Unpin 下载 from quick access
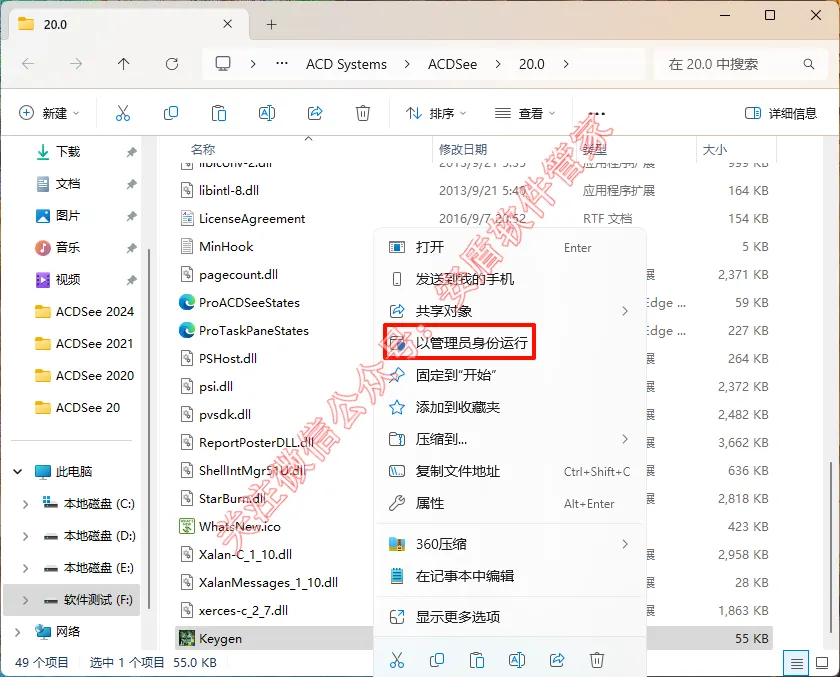Image resolution: width=840 pixels, height=677 pixels. pos(131,152)
